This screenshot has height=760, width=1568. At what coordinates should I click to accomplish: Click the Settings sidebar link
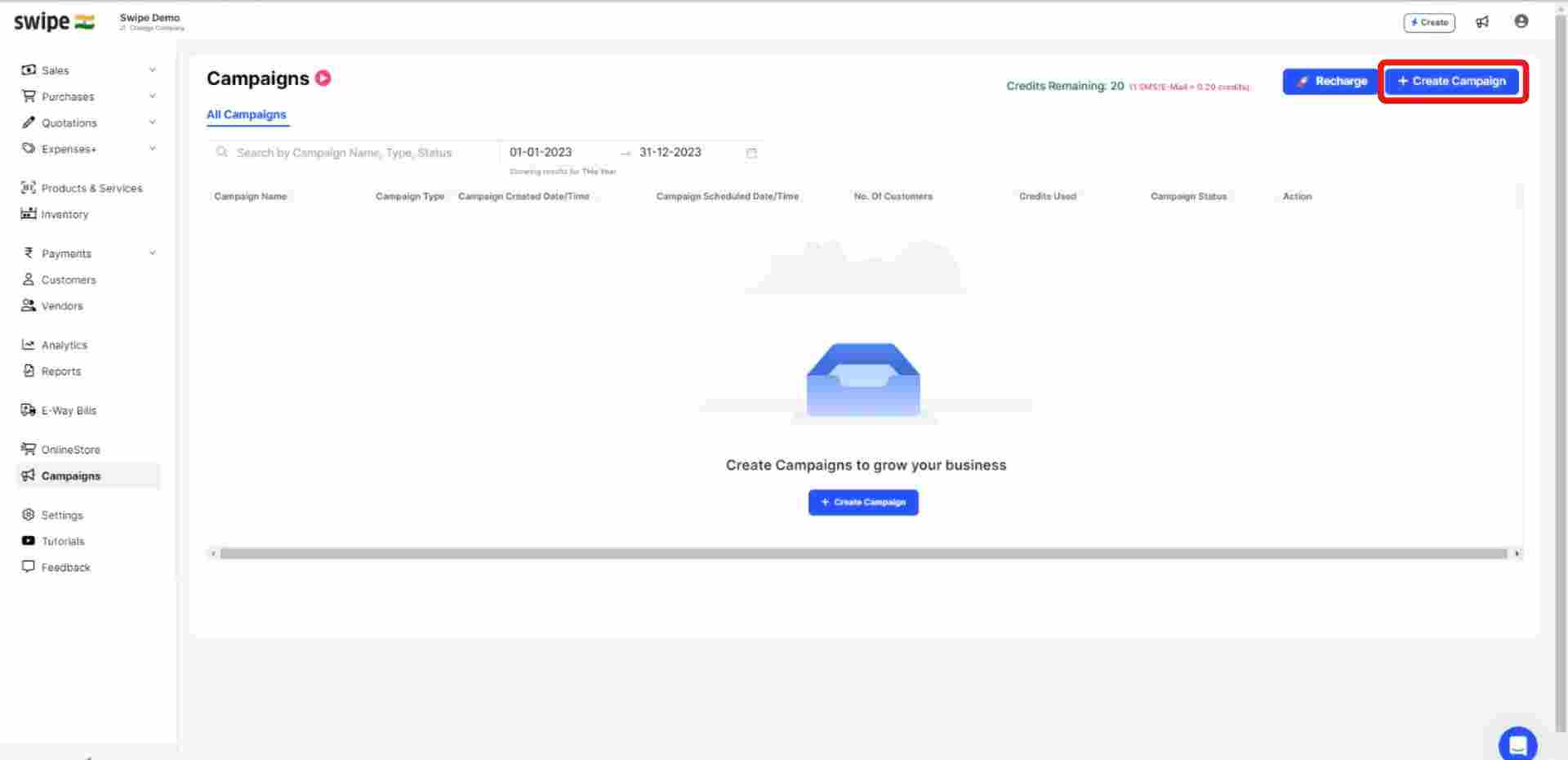click(x=62, y=515)
